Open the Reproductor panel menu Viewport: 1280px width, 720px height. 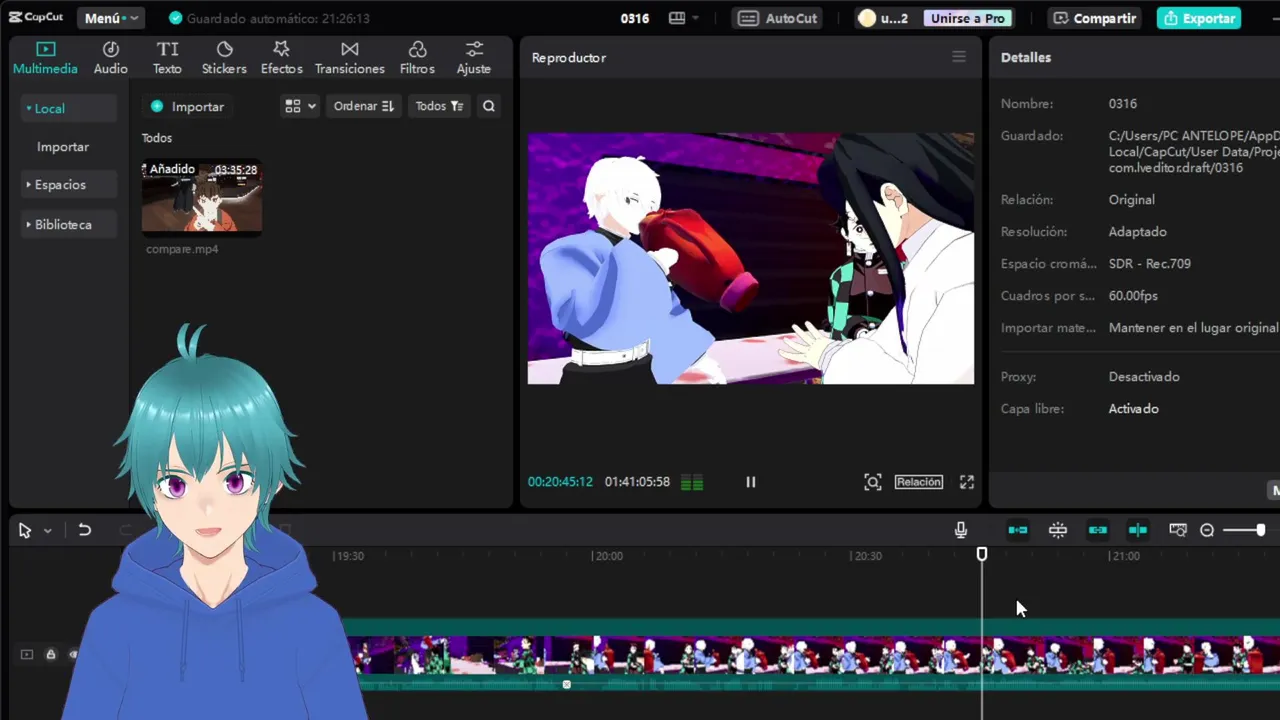[x=959, y=57]
